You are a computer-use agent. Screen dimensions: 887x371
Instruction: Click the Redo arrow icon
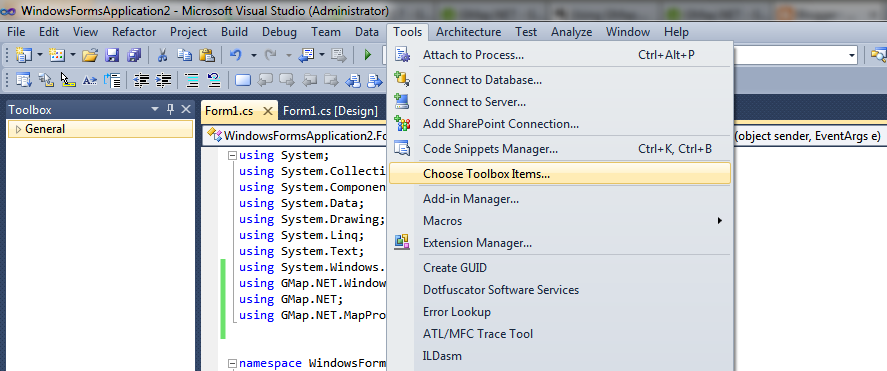pyautogui.click(x=270, y=55)
